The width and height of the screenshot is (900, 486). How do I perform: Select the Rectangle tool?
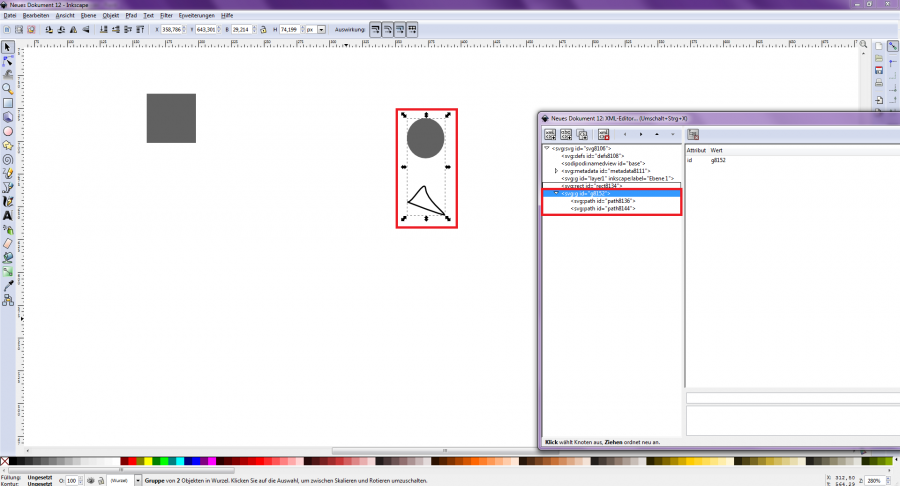[8, 102]
